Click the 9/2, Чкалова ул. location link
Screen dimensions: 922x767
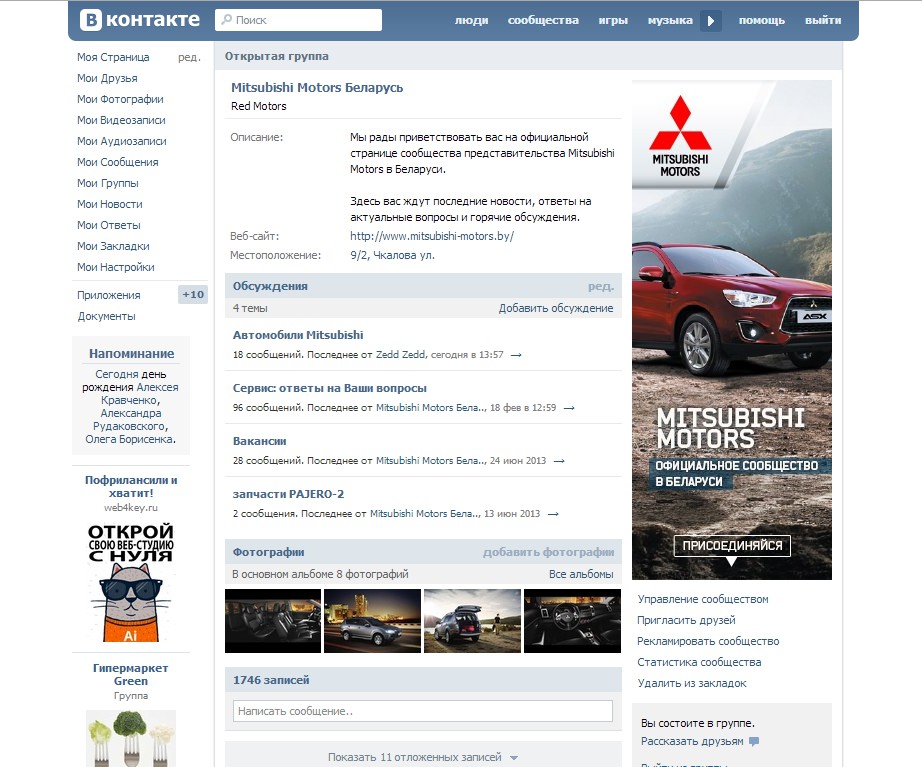(x=392, y=256)
